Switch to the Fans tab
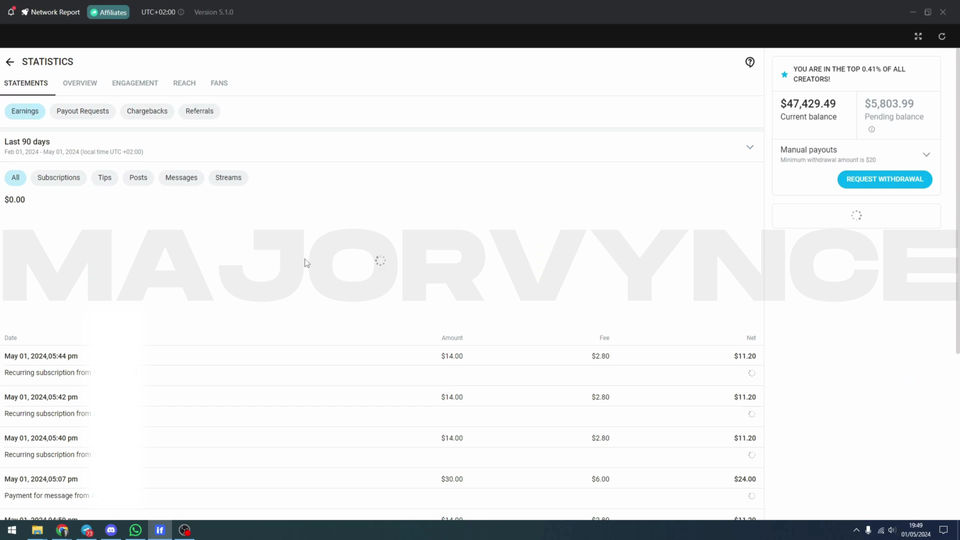This screenshot has width=960, height=540. pos(219,83)
